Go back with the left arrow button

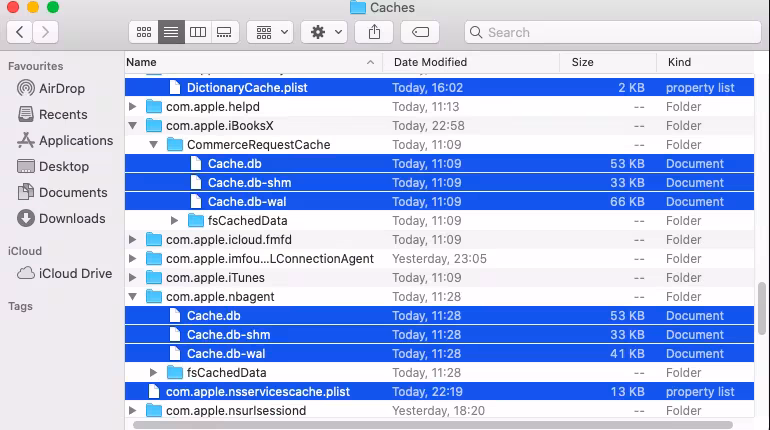click(20, 32)
